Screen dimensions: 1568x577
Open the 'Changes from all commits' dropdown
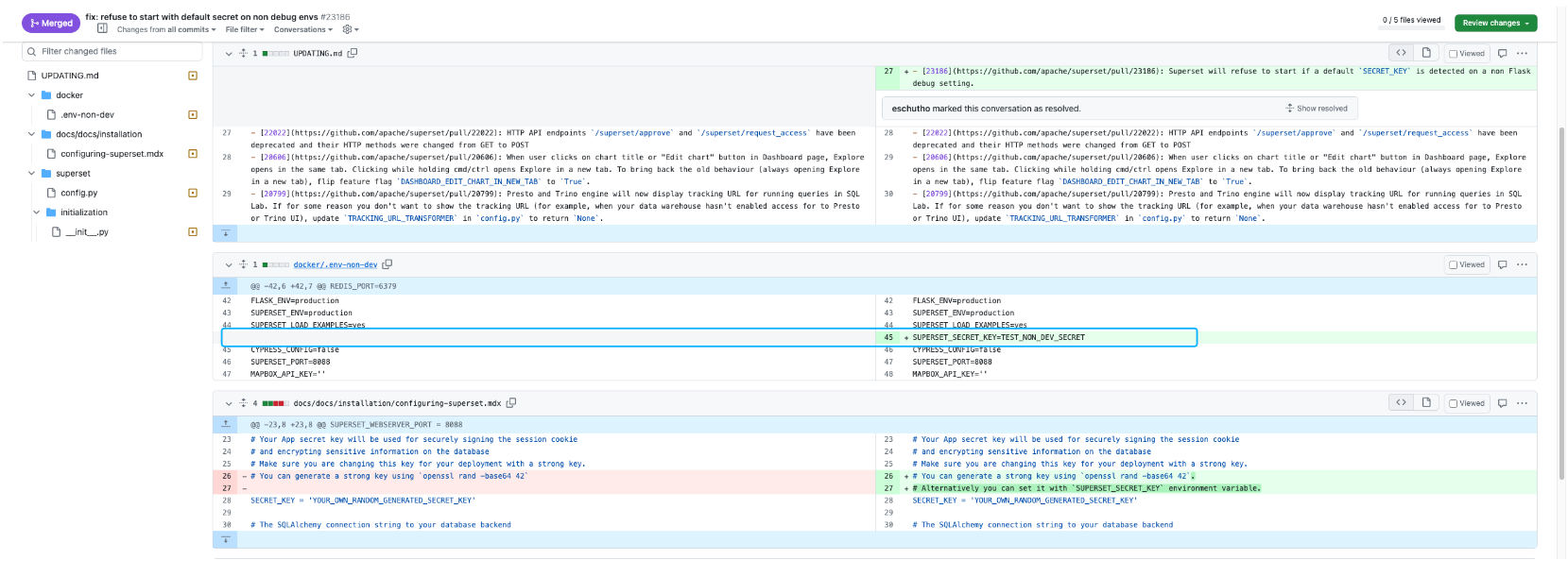click(x=165, y=30)
